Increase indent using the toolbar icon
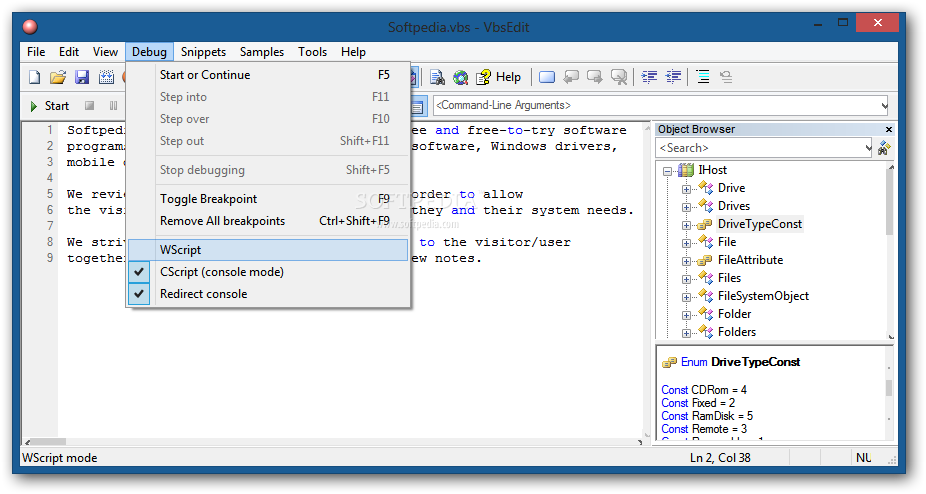The image size is (926, 494). coord(649,77)
